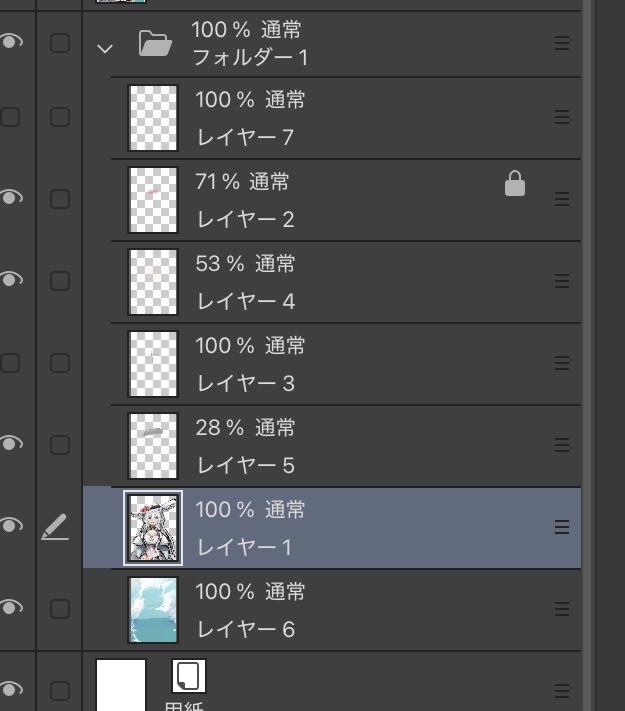Tick the checkbox beside フォルダー 1
Image resolution: width=625 pixels, height=711 pixels.
coord(60,43)
